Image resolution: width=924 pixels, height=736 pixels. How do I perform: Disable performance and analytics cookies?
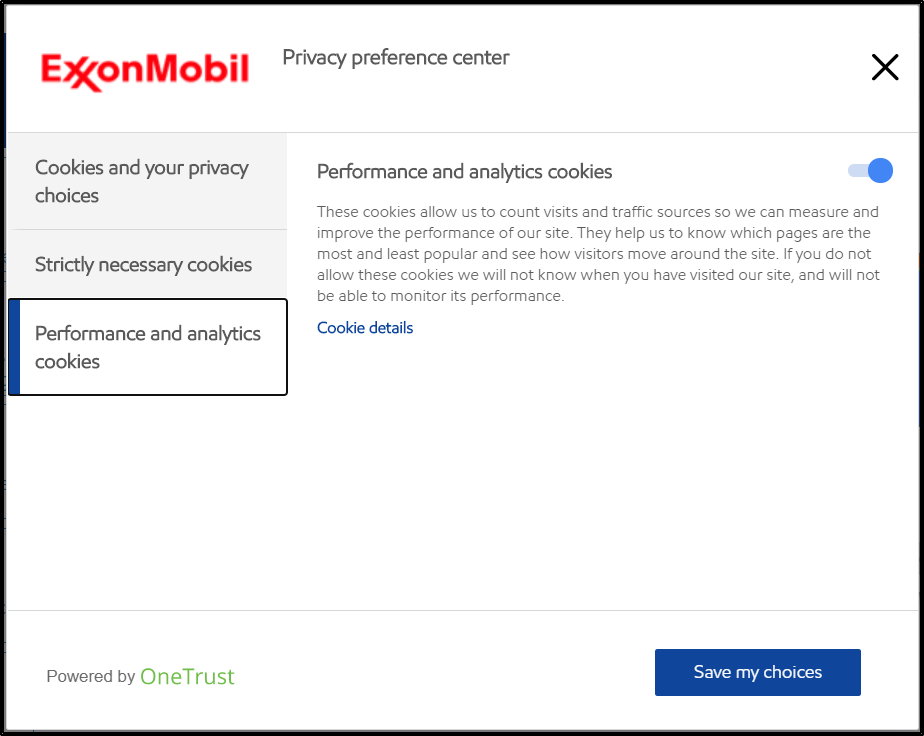point(869,171)
